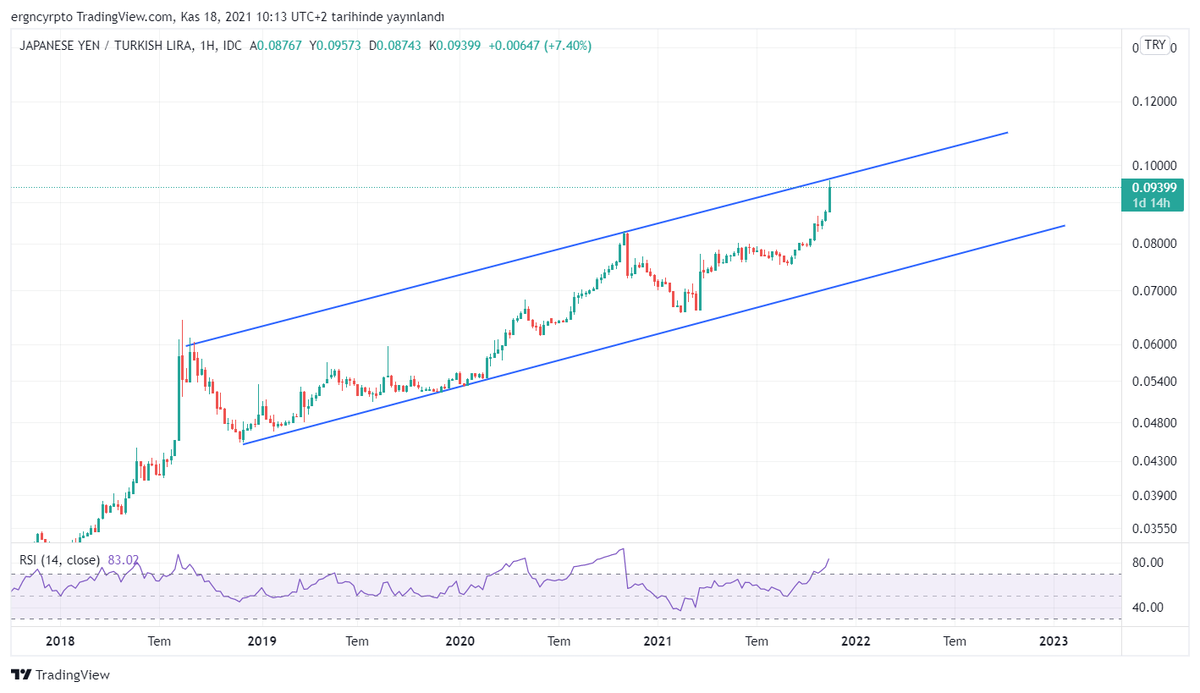Click the RSI scale label 40.00
Viewport: 1200px width, 693px height.
click(x=1147, y=607)
